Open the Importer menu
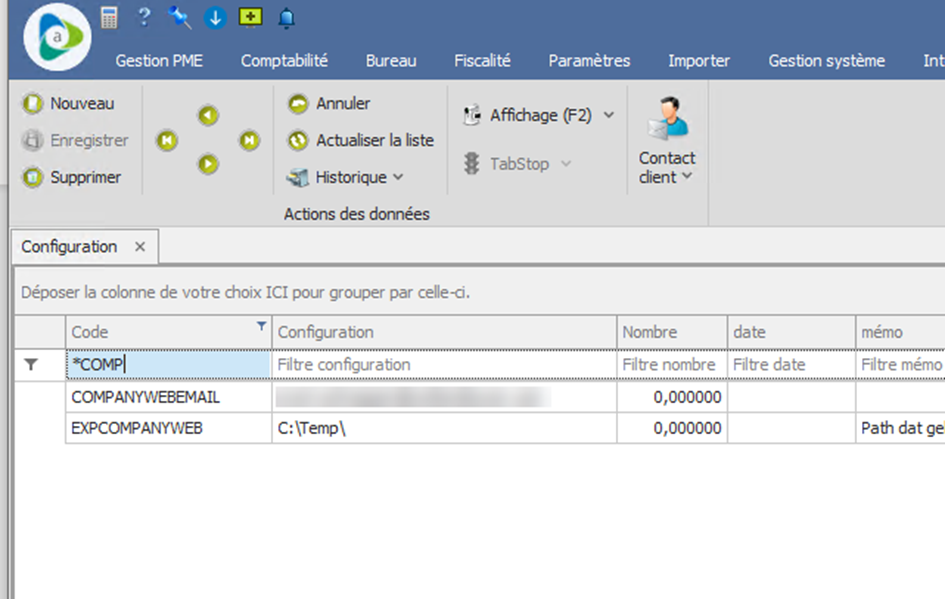 (699, 61)
